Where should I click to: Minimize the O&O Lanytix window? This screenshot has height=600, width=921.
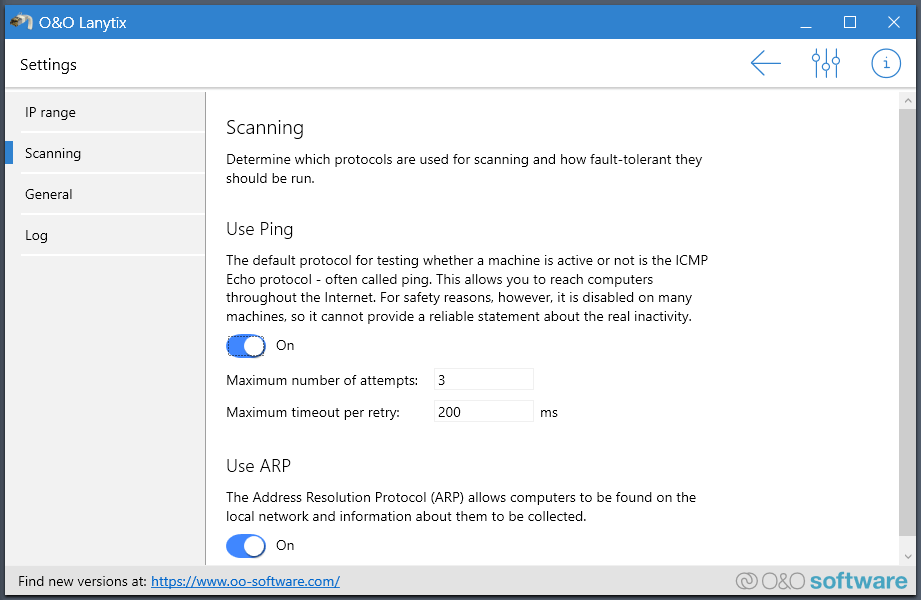click(x=806, y=22)
